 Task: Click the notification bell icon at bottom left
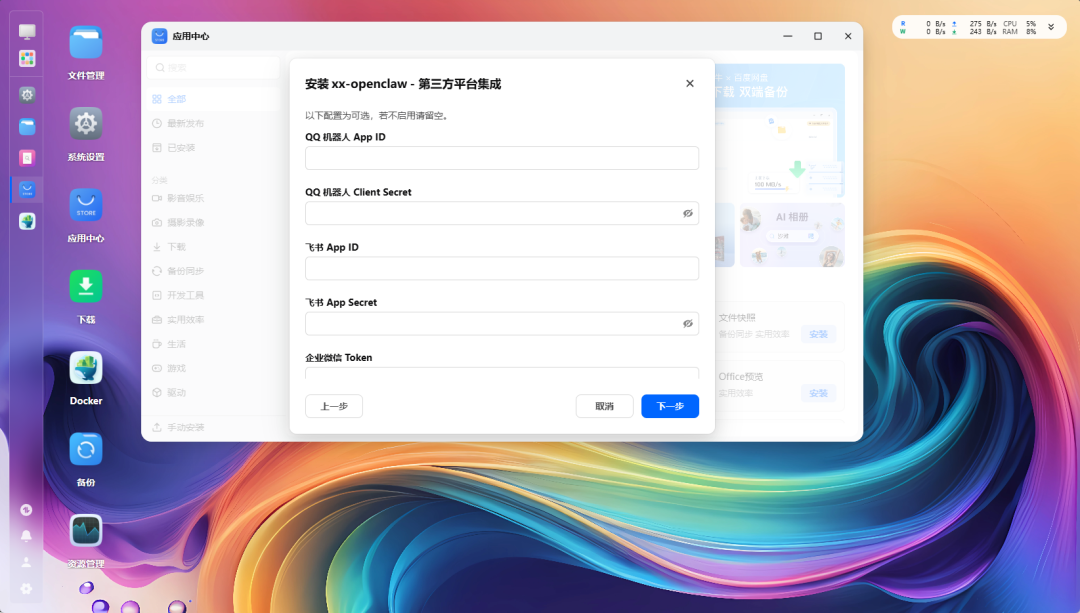click(26, 536)
